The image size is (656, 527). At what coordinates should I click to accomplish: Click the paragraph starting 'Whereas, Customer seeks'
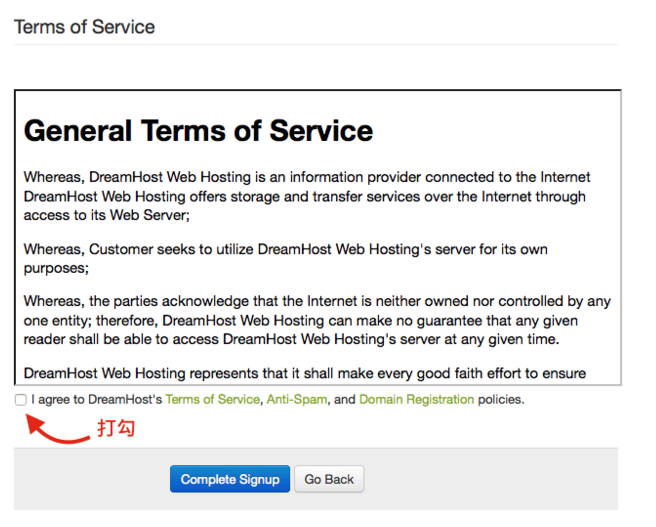(285, 257)
